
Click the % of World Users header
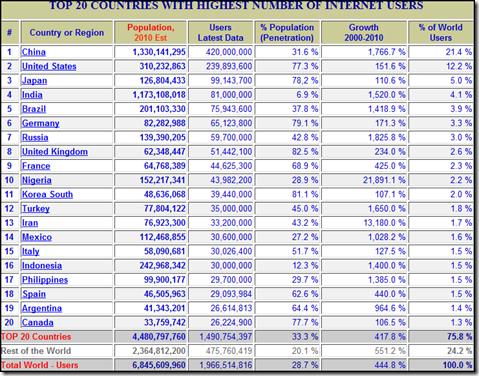point(440,33)
